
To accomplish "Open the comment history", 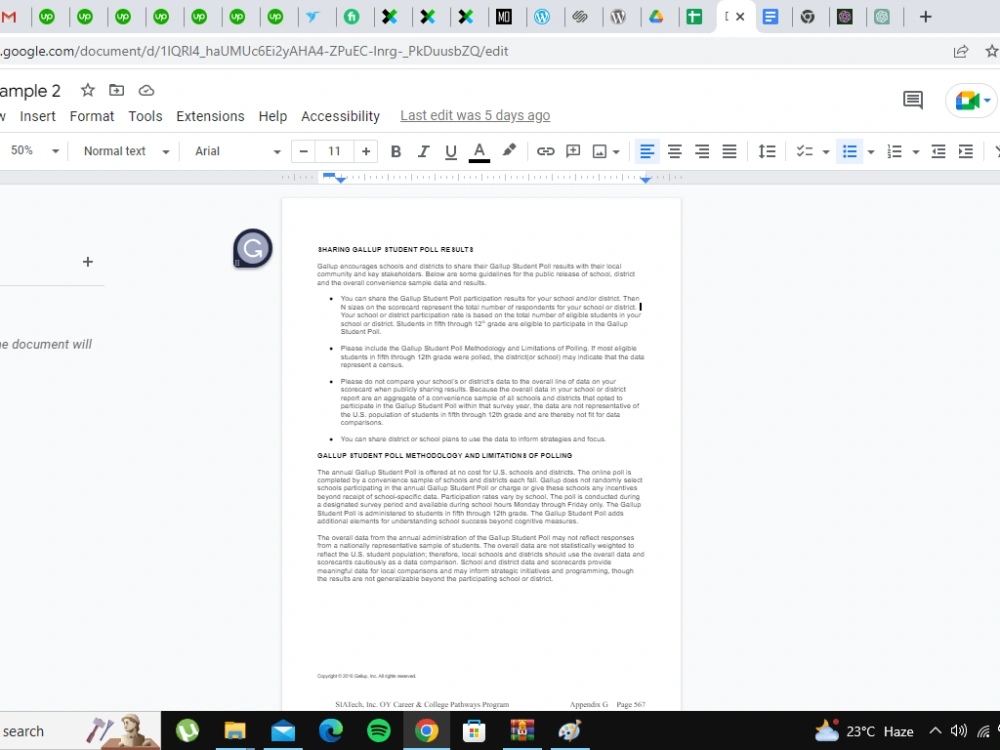I will 913,99.
